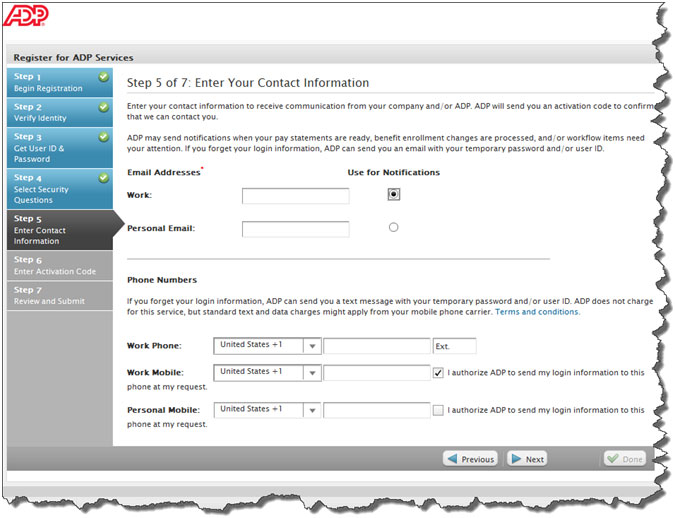Open Step 3 Get User ID & Password
Image resolution: width=675 pixels, height=518 pixels.
point(60,148)
